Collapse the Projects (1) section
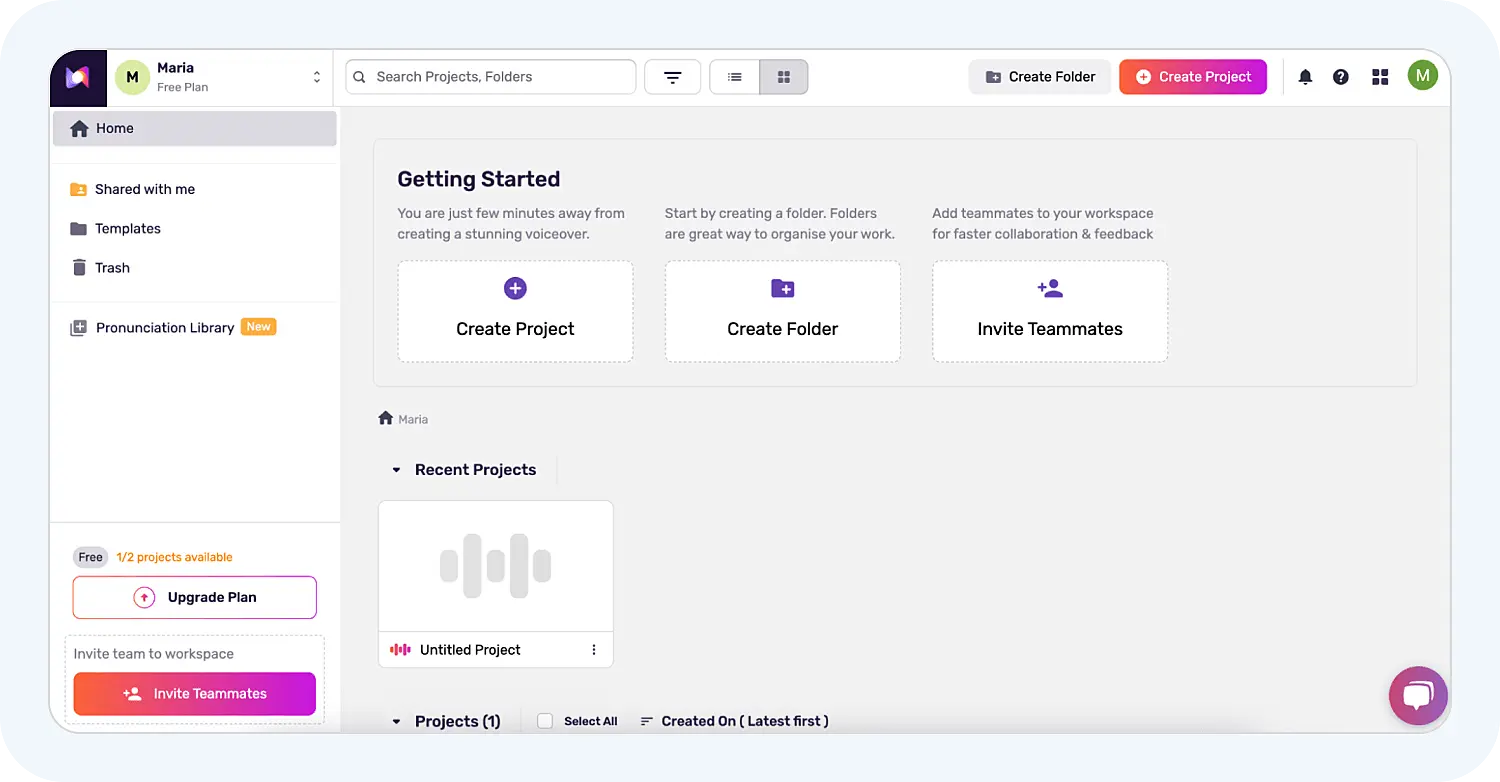The height and width of the screenshot is (782, 1500). pos(396,721)
